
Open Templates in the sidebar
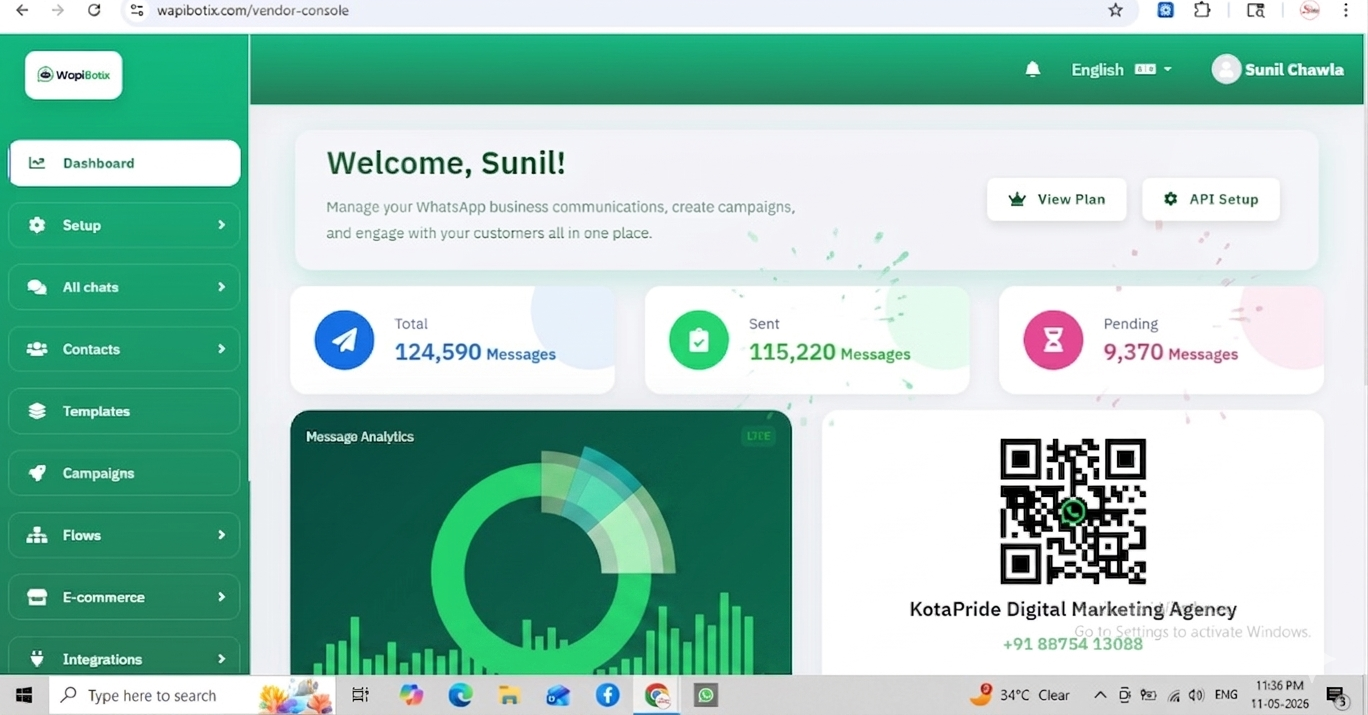(125, 411)
